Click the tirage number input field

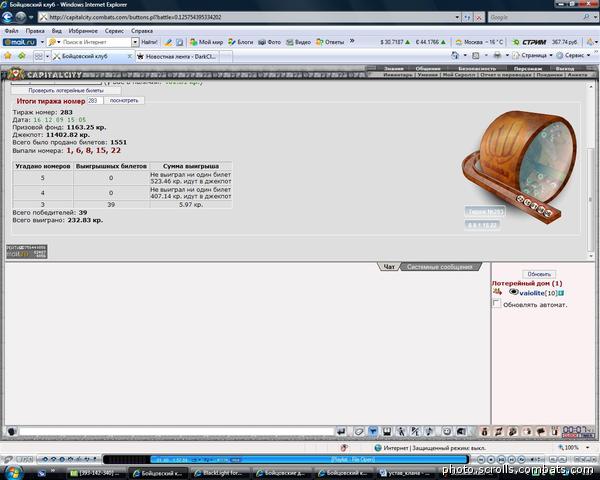[95, 101]
